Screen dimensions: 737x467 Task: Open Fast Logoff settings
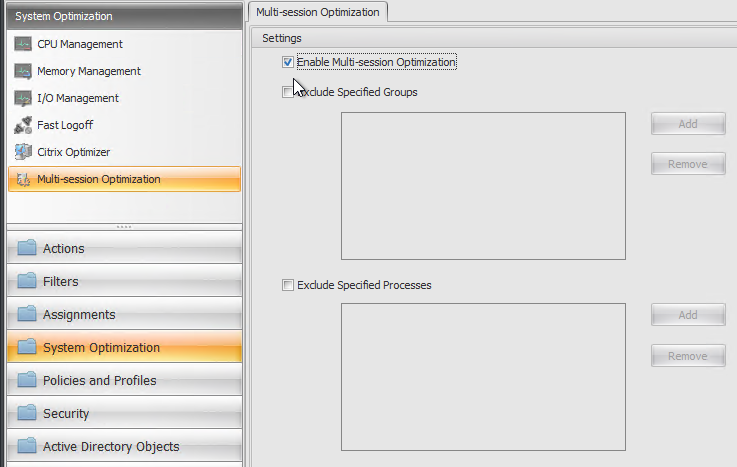tap(125, 125)
